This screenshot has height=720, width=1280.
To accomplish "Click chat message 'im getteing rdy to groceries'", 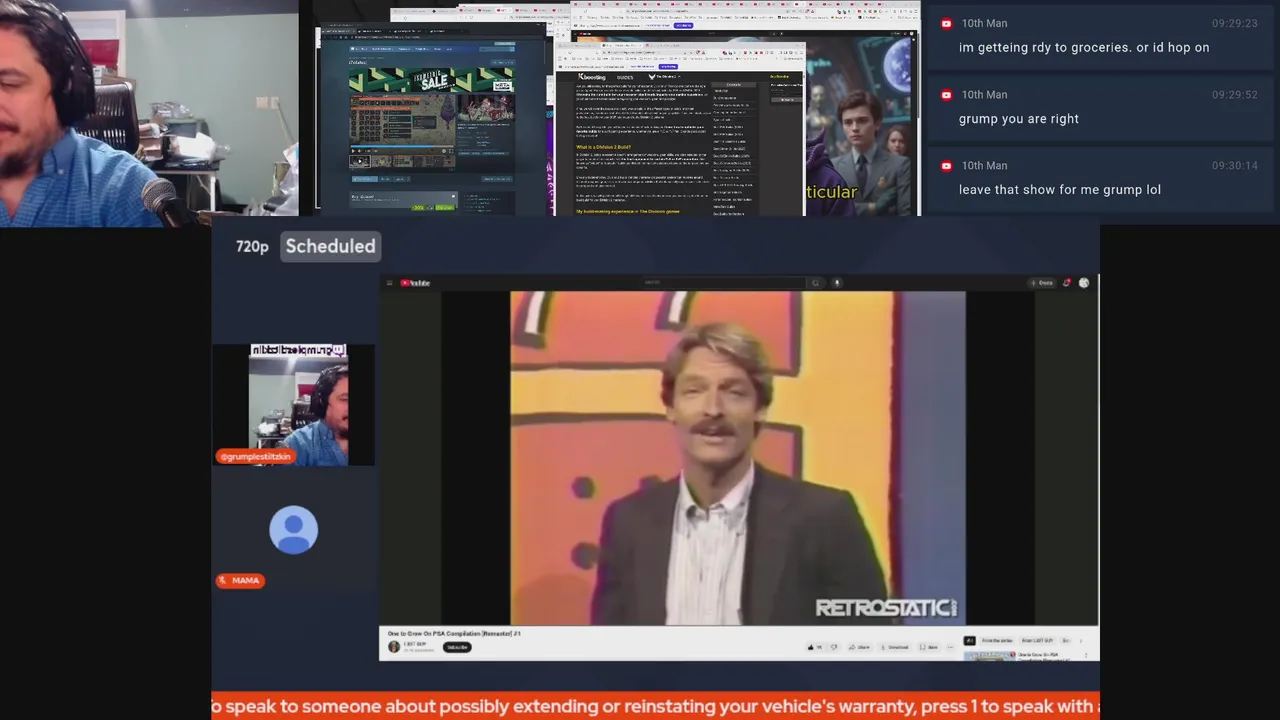I will point(1084,47).
